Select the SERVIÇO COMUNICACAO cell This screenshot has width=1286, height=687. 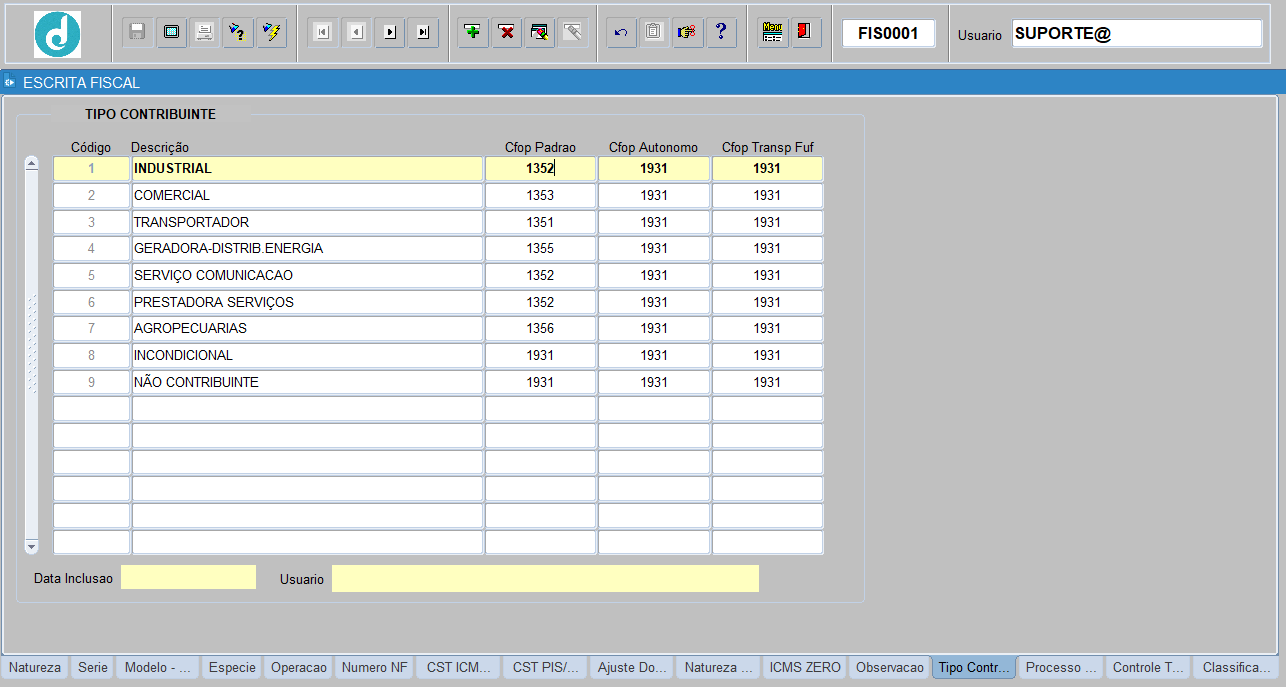(307, 275)
